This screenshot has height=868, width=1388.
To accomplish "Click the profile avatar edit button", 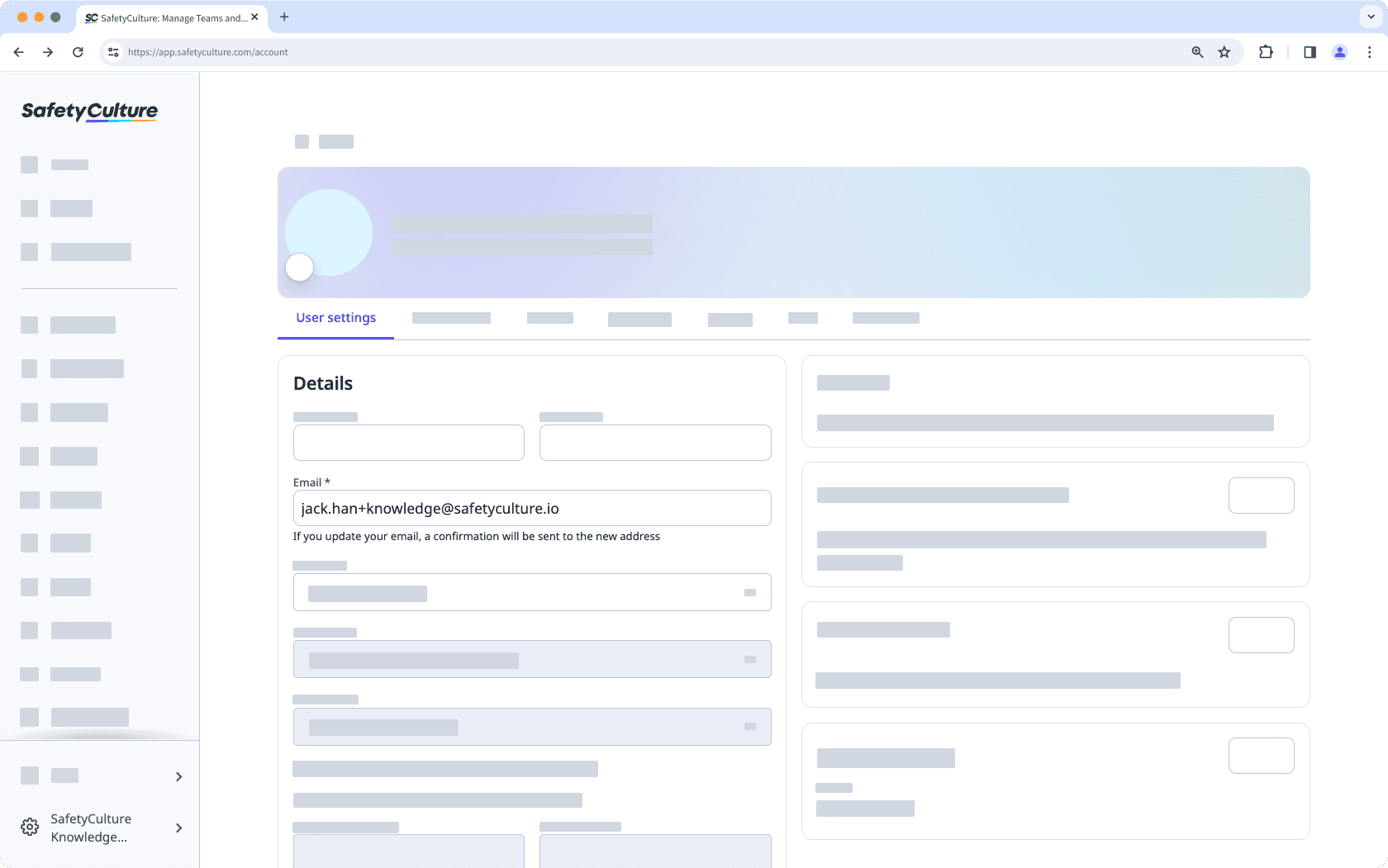I will (x=299, y=267).
